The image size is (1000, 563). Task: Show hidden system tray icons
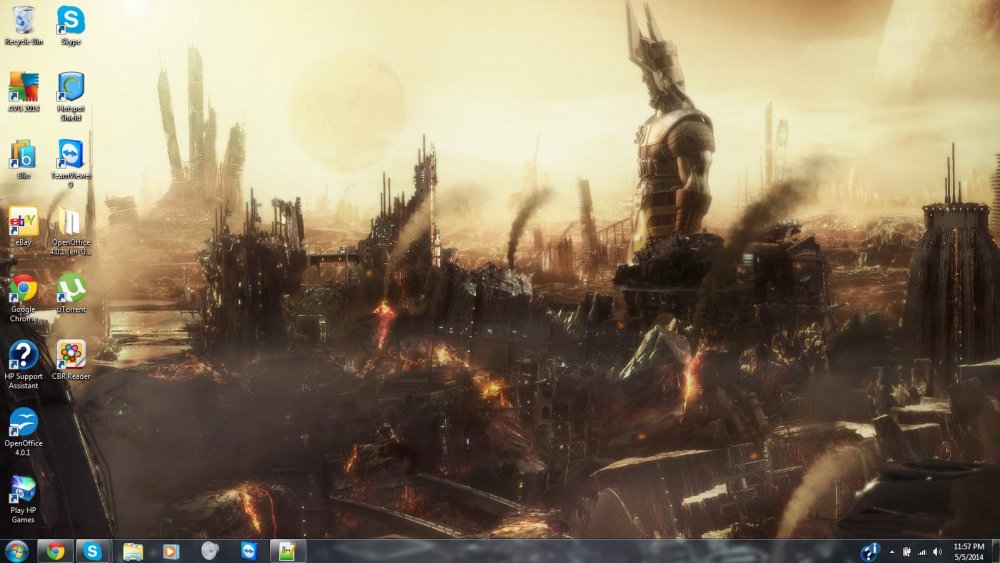tap(892, 552)
